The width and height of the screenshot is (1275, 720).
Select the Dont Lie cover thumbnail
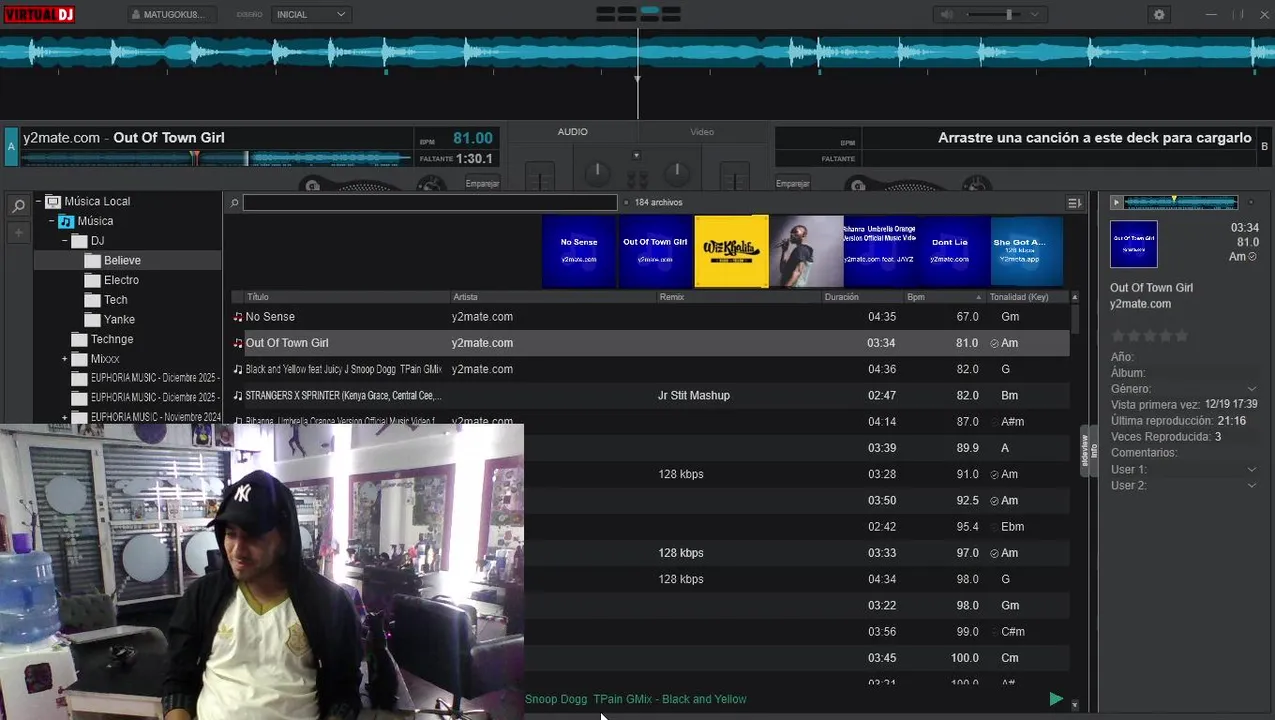[x=949, y=251]
